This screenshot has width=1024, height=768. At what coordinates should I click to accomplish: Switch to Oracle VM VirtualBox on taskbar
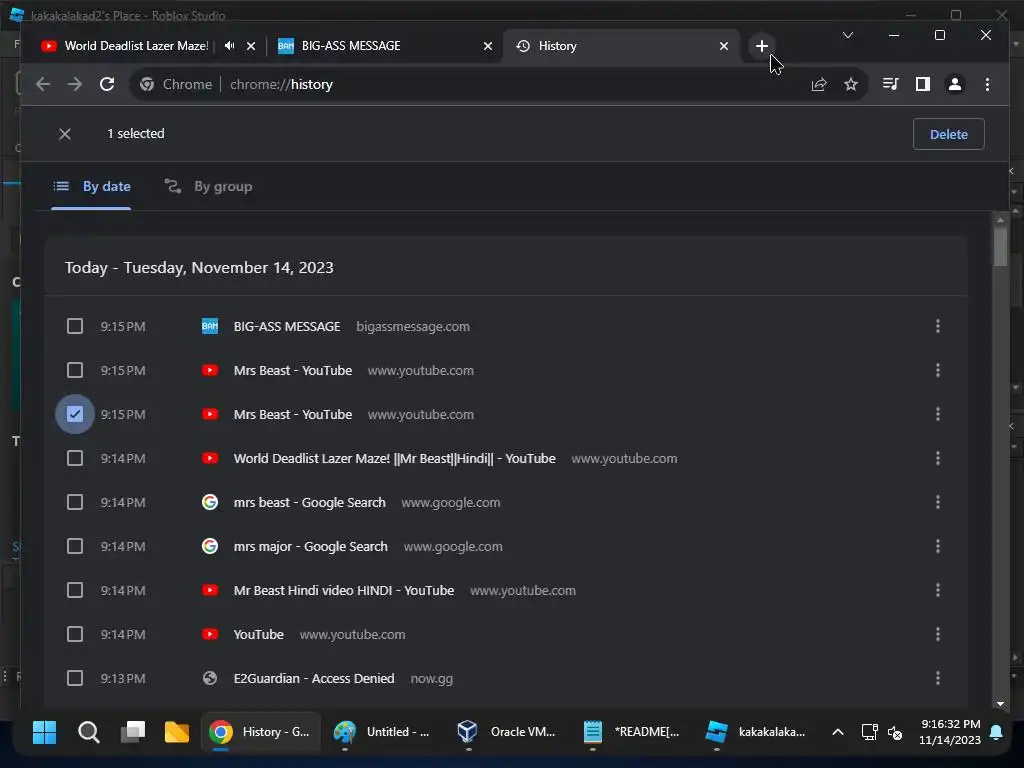click(507, 732)
